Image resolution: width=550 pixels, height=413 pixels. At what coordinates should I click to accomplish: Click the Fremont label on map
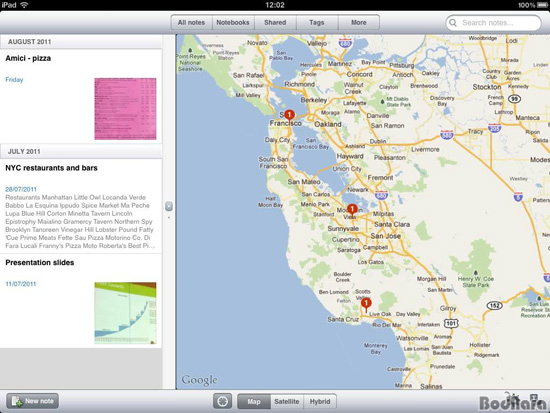(380, 178)
